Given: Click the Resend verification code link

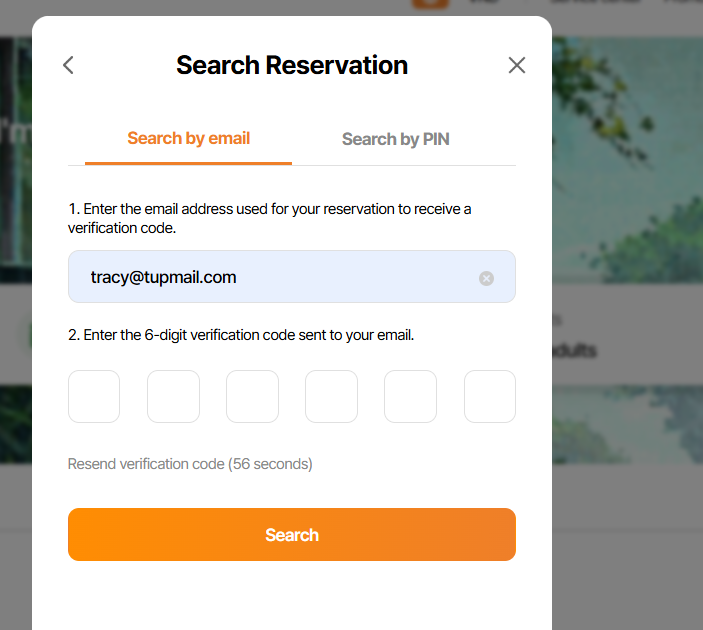Looking at the screenshot, I should tap(190, 464).
